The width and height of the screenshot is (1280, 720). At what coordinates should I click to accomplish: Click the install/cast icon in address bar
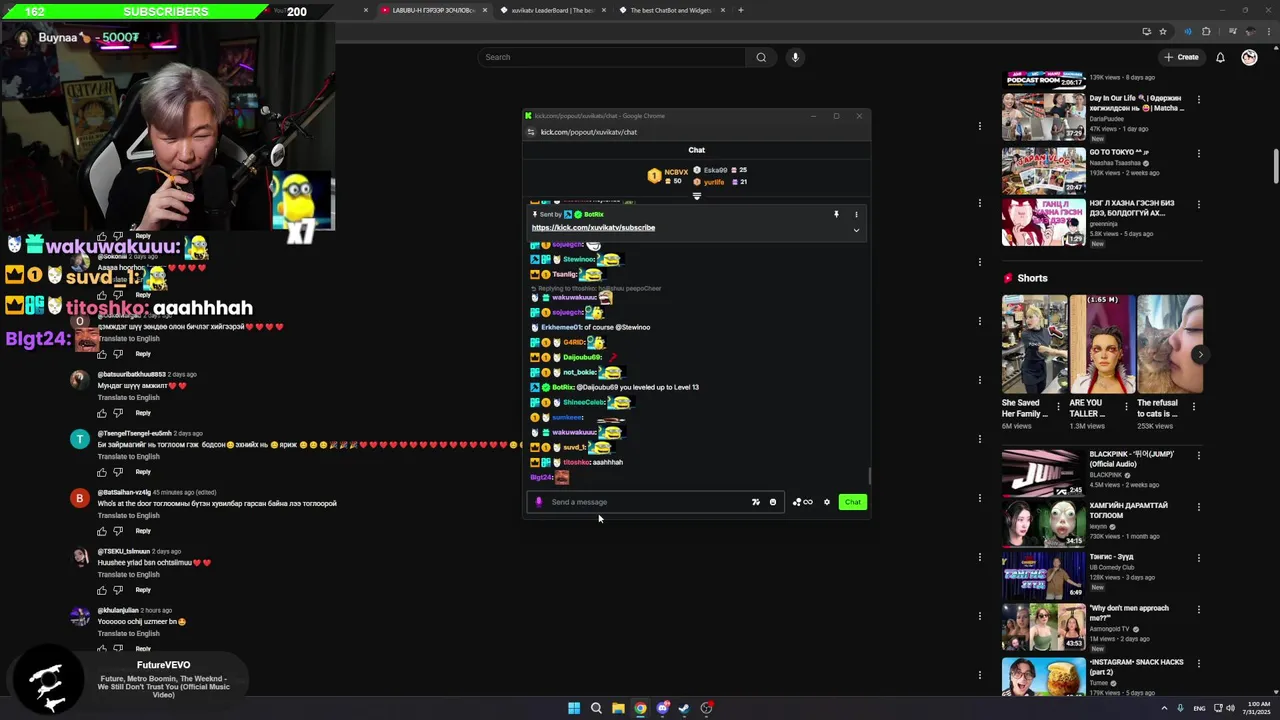click(x=1146, y=31)
